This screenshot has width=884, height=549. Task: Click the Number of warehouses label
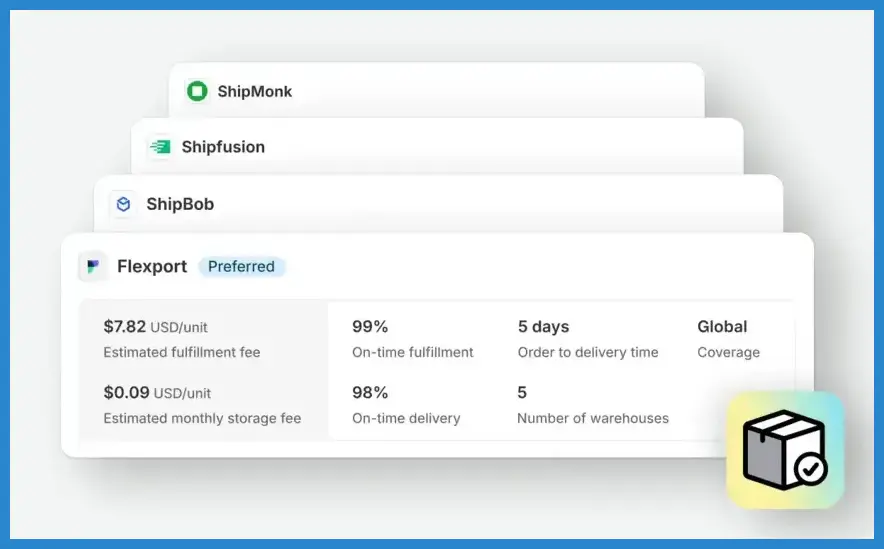pyautogui.click(x=593, y=418)
